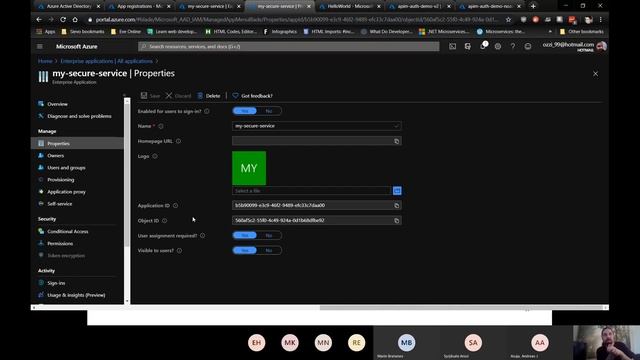Set Visible to users to No
The image size is (640, 360).
269,251
